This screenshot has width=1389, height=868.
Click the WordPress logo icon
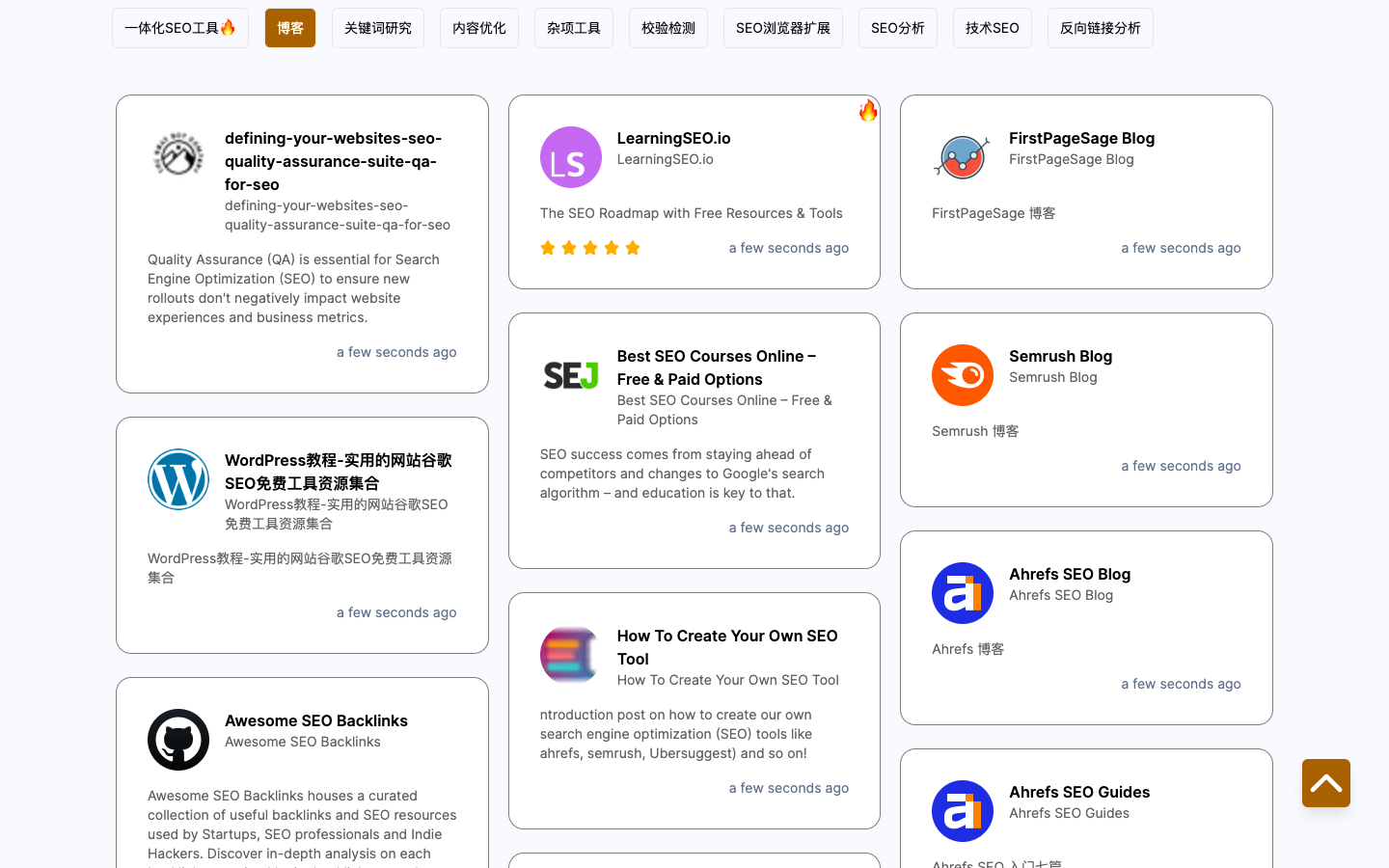178,479
